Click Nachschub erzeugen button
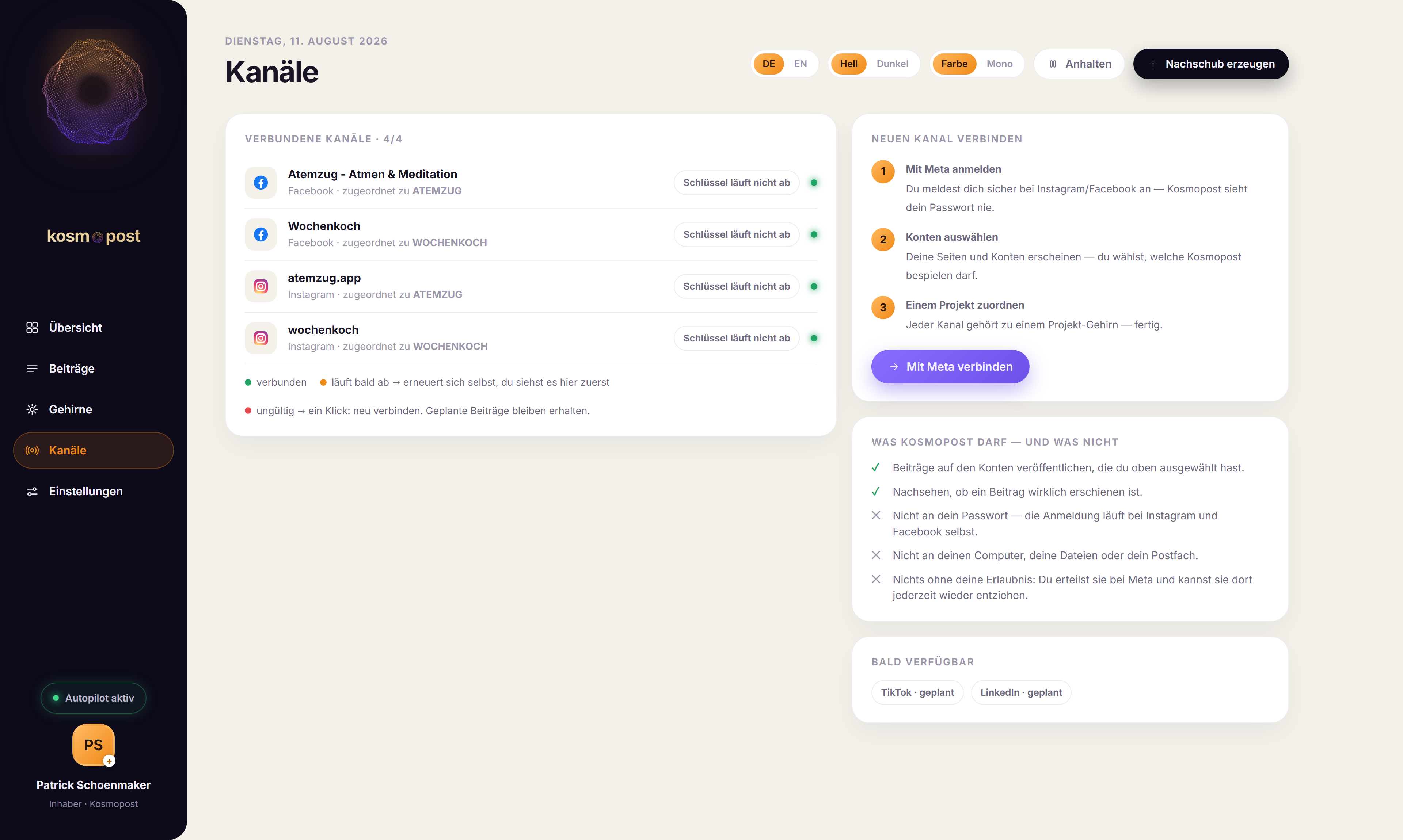This screenshot has width=1403, height=840. (1210, 64)
